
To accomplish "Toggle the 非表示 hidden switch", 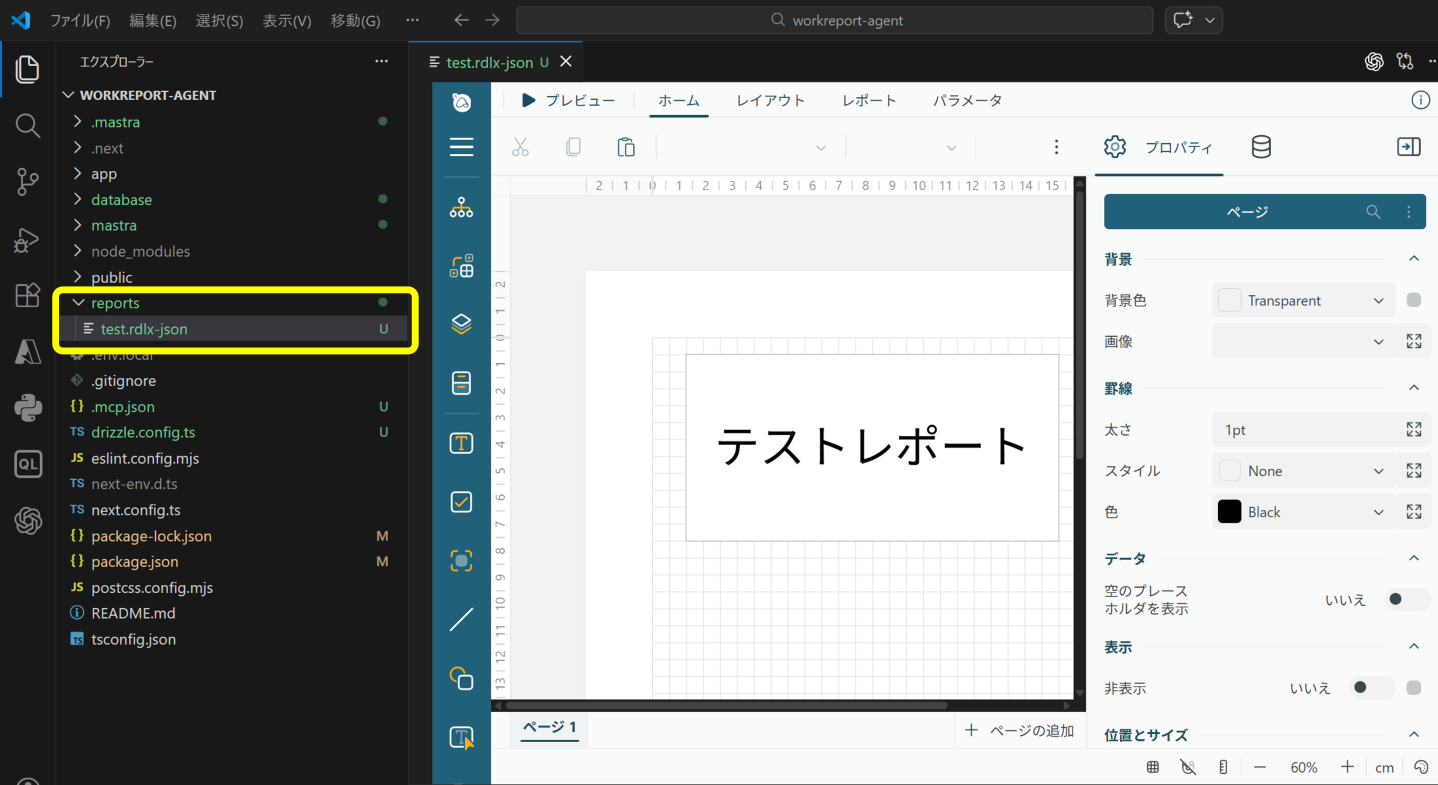I will click(x=1371, y=688).
